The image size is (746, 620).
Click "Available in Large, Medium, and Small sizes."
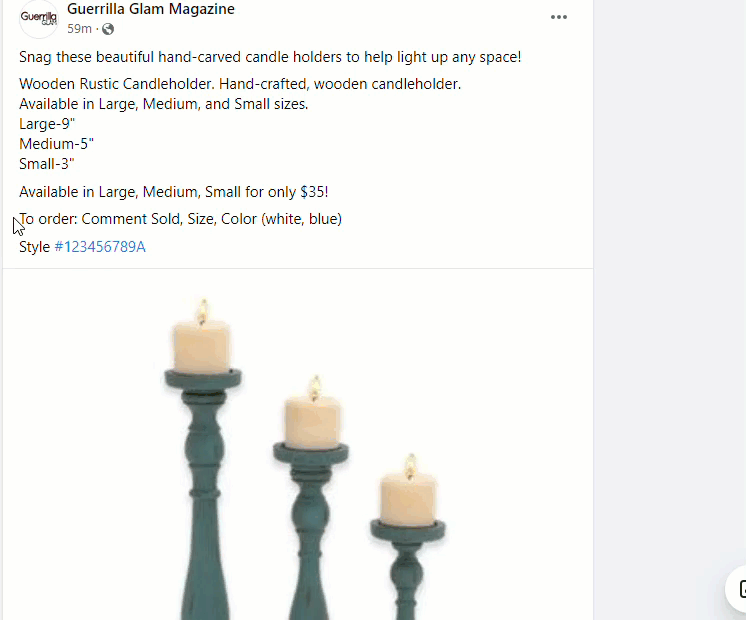tap(164, 104)
